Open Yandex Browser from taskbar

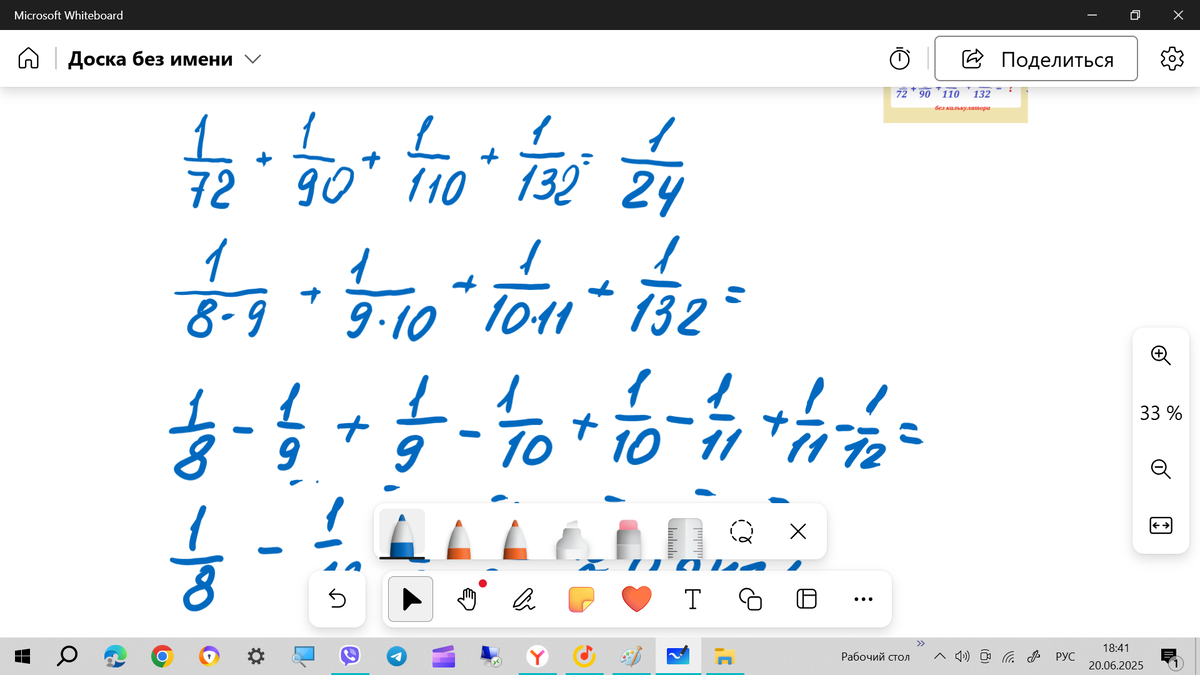click(538, 656)
